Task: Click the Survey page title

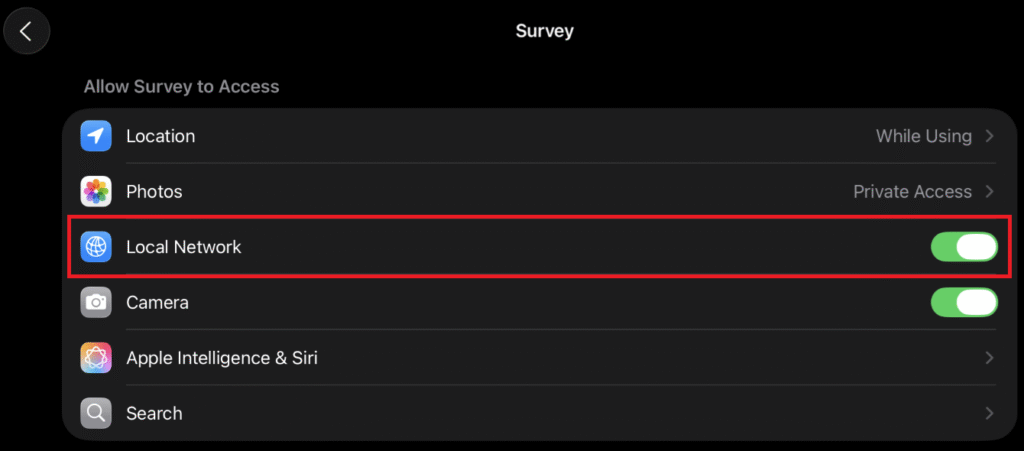Action: [544, 31]
